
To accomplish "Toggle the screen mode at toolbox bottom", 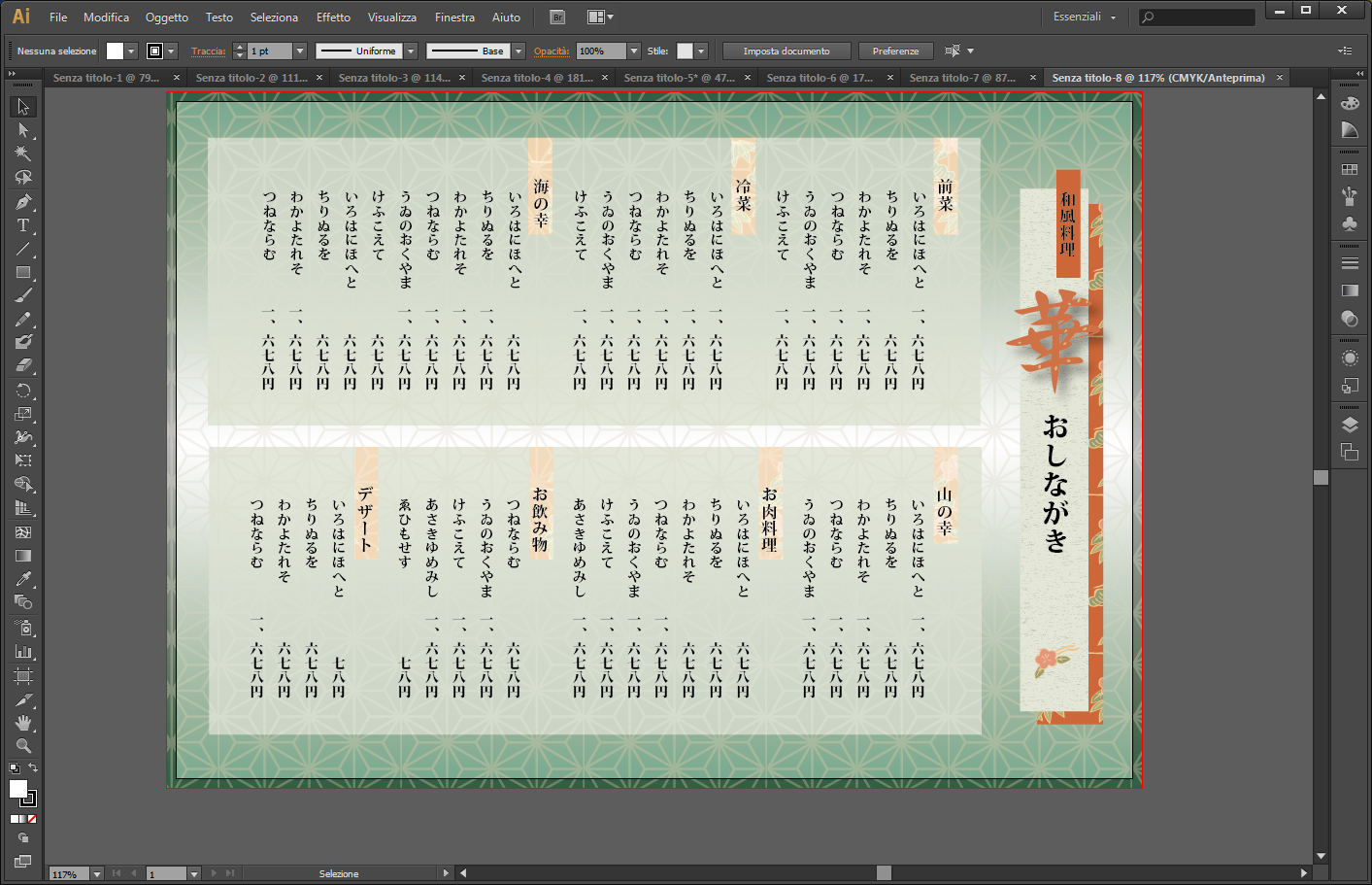I will (23, 862).
